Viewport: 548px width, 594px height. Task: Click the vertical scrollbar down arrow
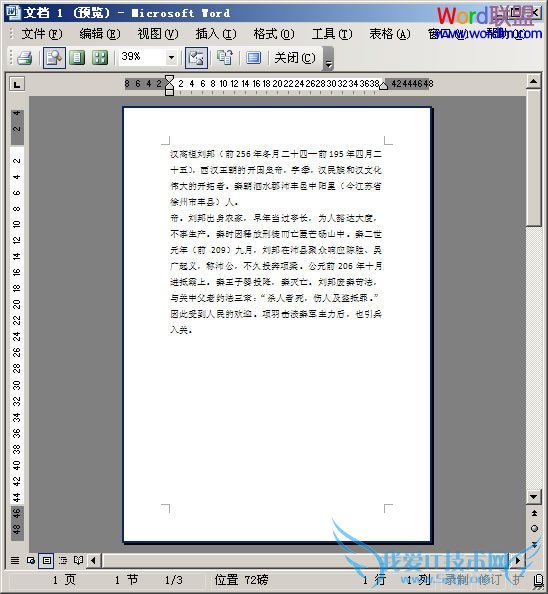click(x=533, y=497)
